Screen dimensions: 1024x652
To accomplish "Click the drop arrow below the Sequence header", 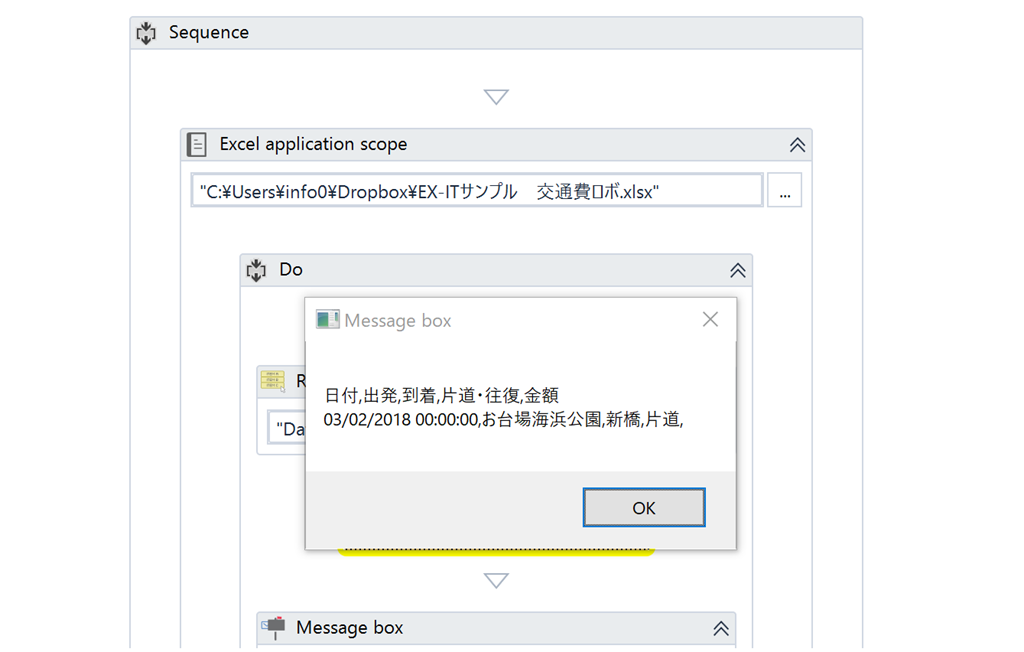I will point(496,97).
